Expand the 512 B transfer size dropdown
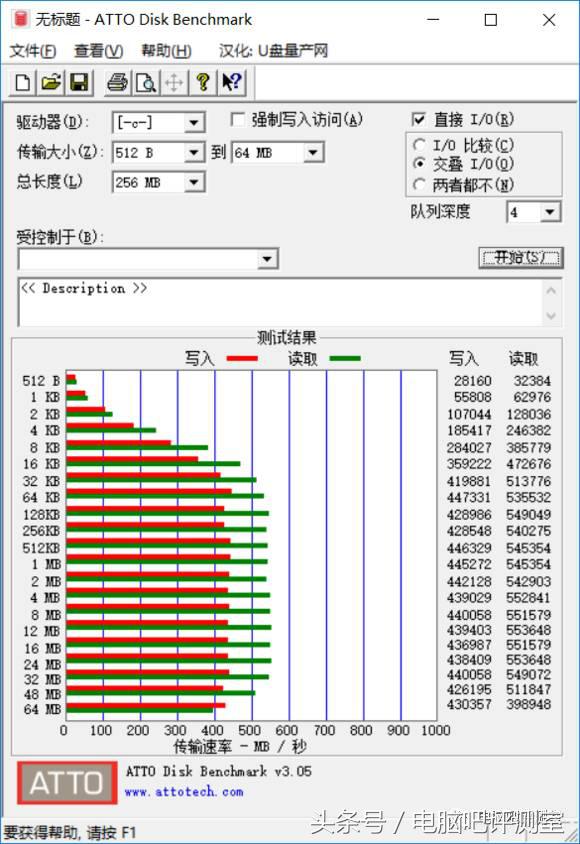The image size is (580, 844). click(194, 153)
